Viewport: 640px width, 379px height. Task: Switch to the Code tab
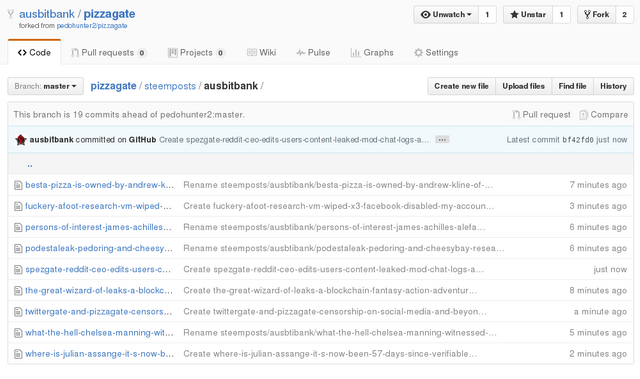(x=34, y=53)
